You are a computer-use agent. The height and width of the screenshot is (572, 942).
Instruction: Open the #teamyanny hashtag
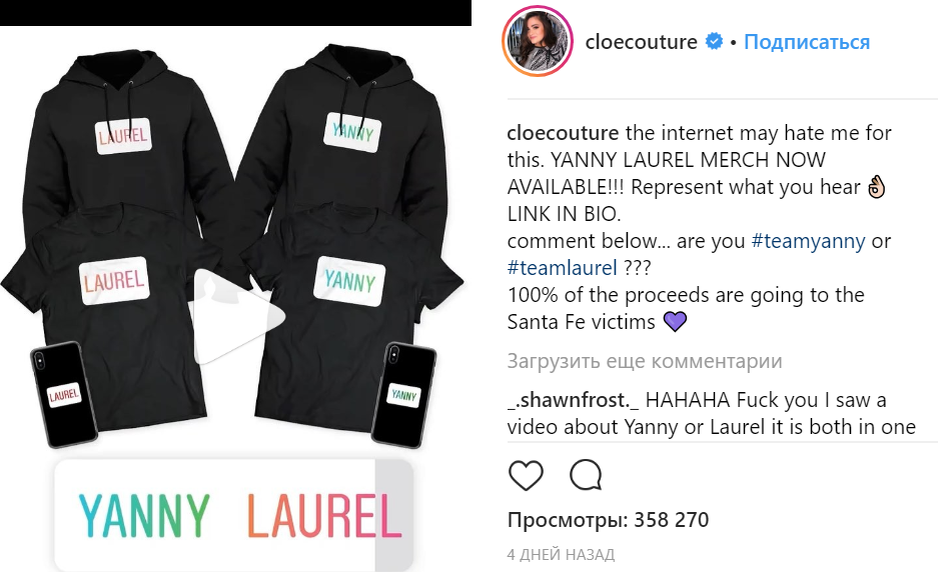(808, 241)
